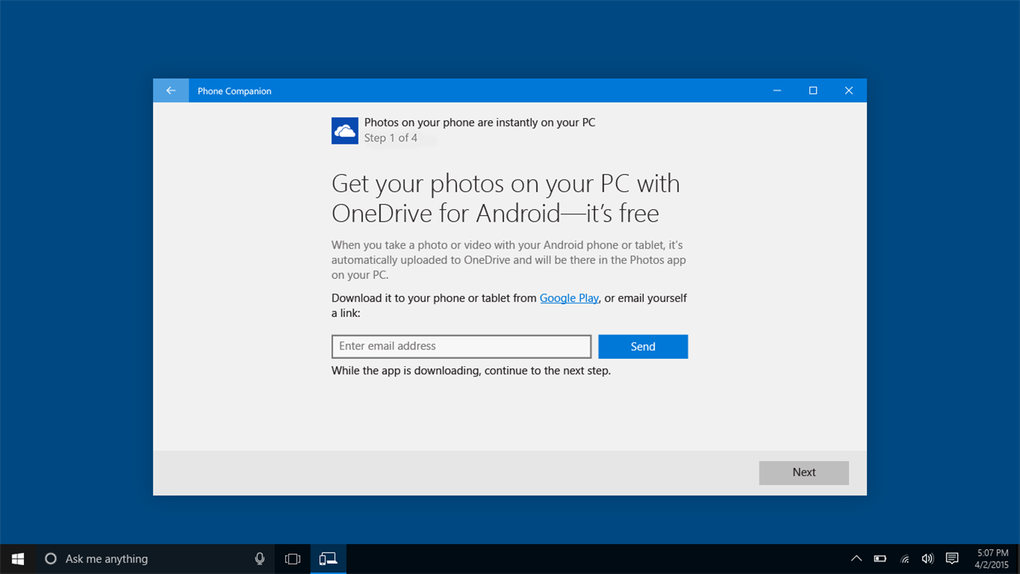Click the Ask me anything search box
The height and width of the screenshot is (574, 1020).
point(150,559)
